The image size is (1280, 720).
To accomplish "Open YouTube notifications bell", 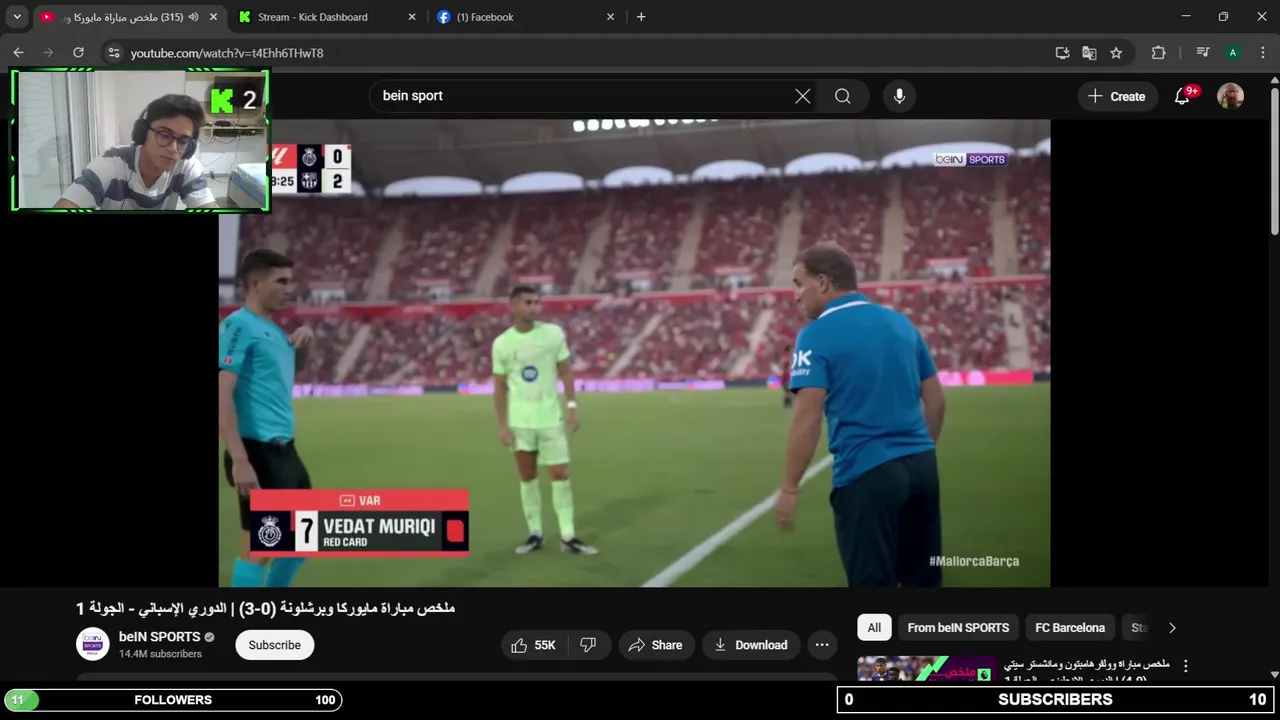I will (1183, 96).
